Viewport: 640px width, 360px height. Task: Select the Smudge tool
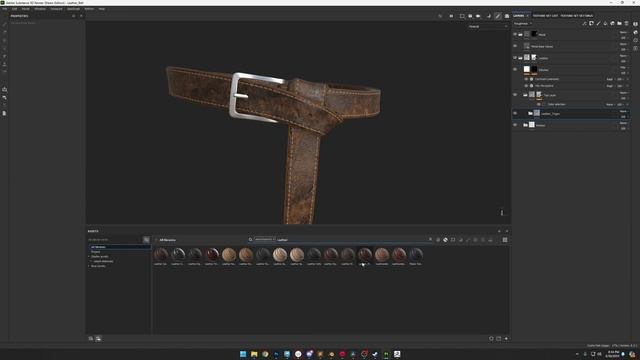pyautogui.click(x=4, y=56)
